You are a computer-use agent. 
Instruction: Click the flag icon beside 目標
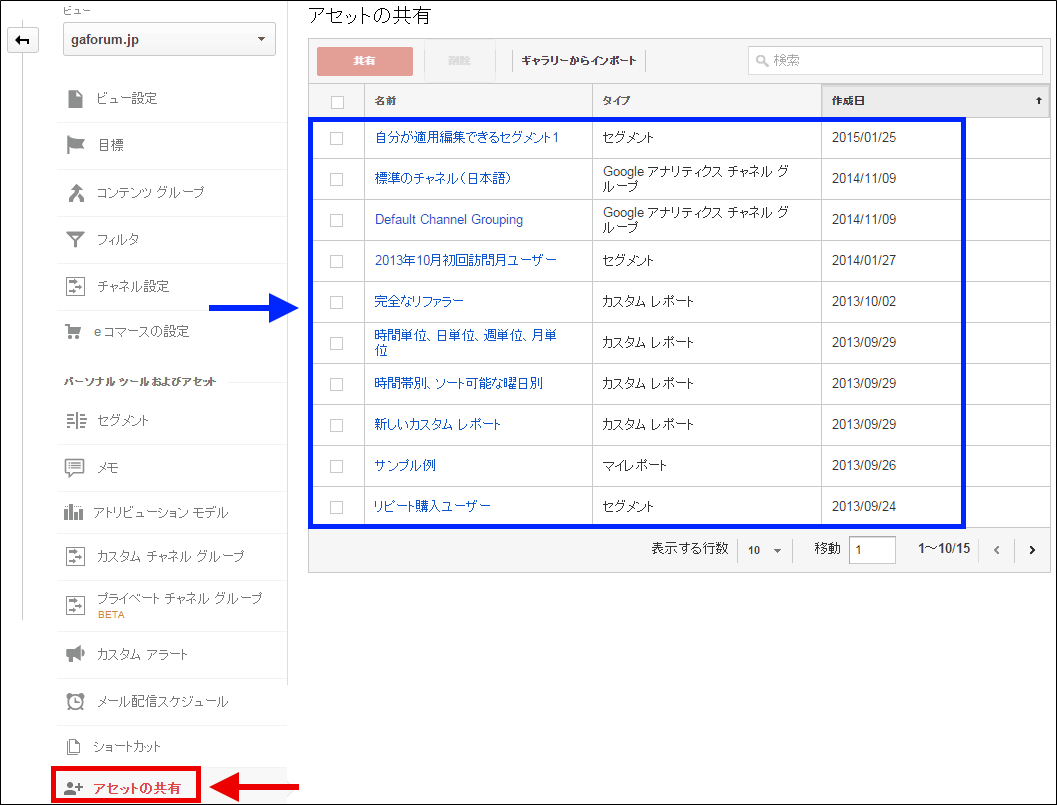[75, 145]
